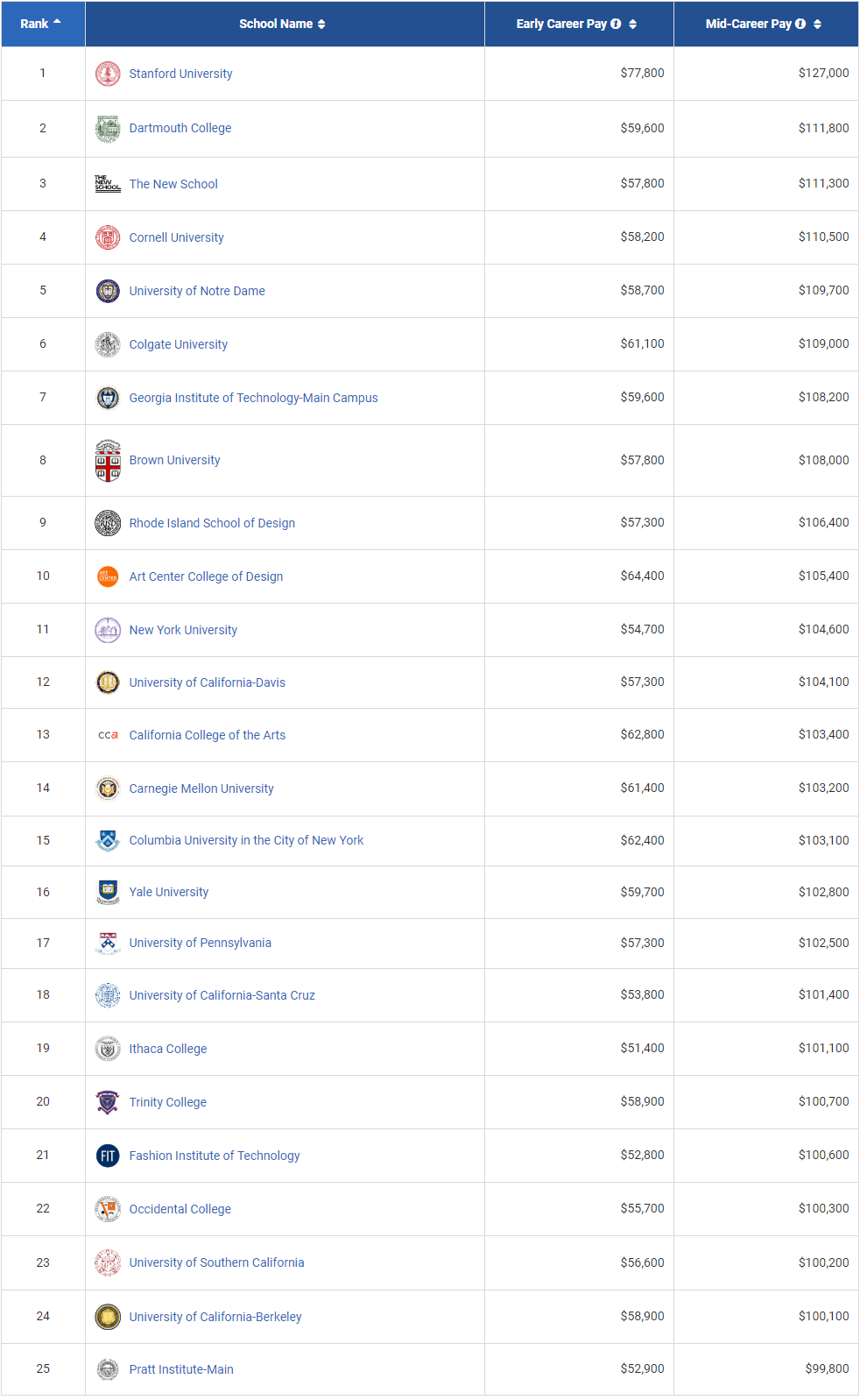Open Georgia Institute of Technology-Main Campus link
860x1400 pixels.
tap(253, 398)
